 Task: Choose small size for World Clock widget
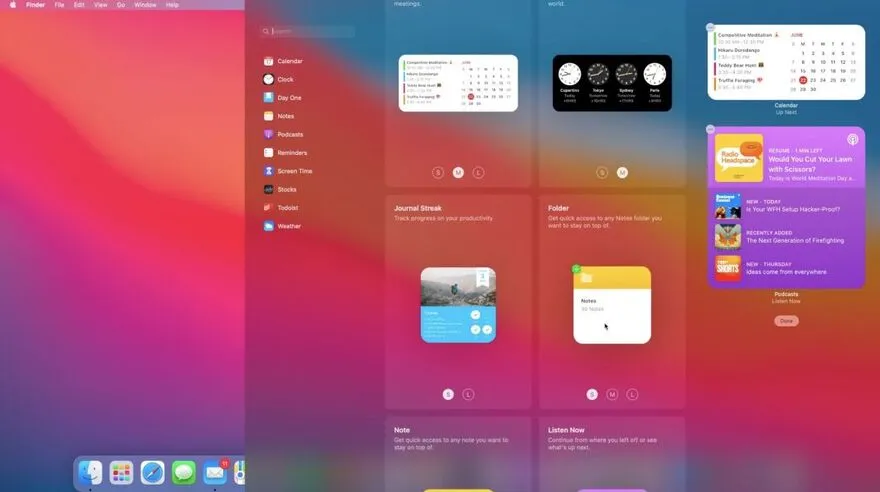pyautogui.click(x=602, y=173)
